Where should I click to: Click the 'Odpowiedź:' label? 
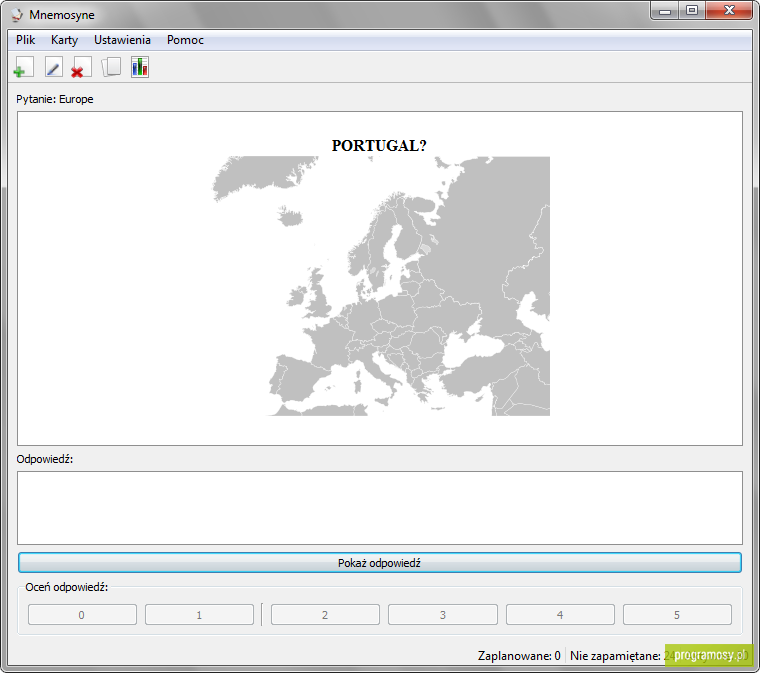pyautogui.click(x=45, y=459)
